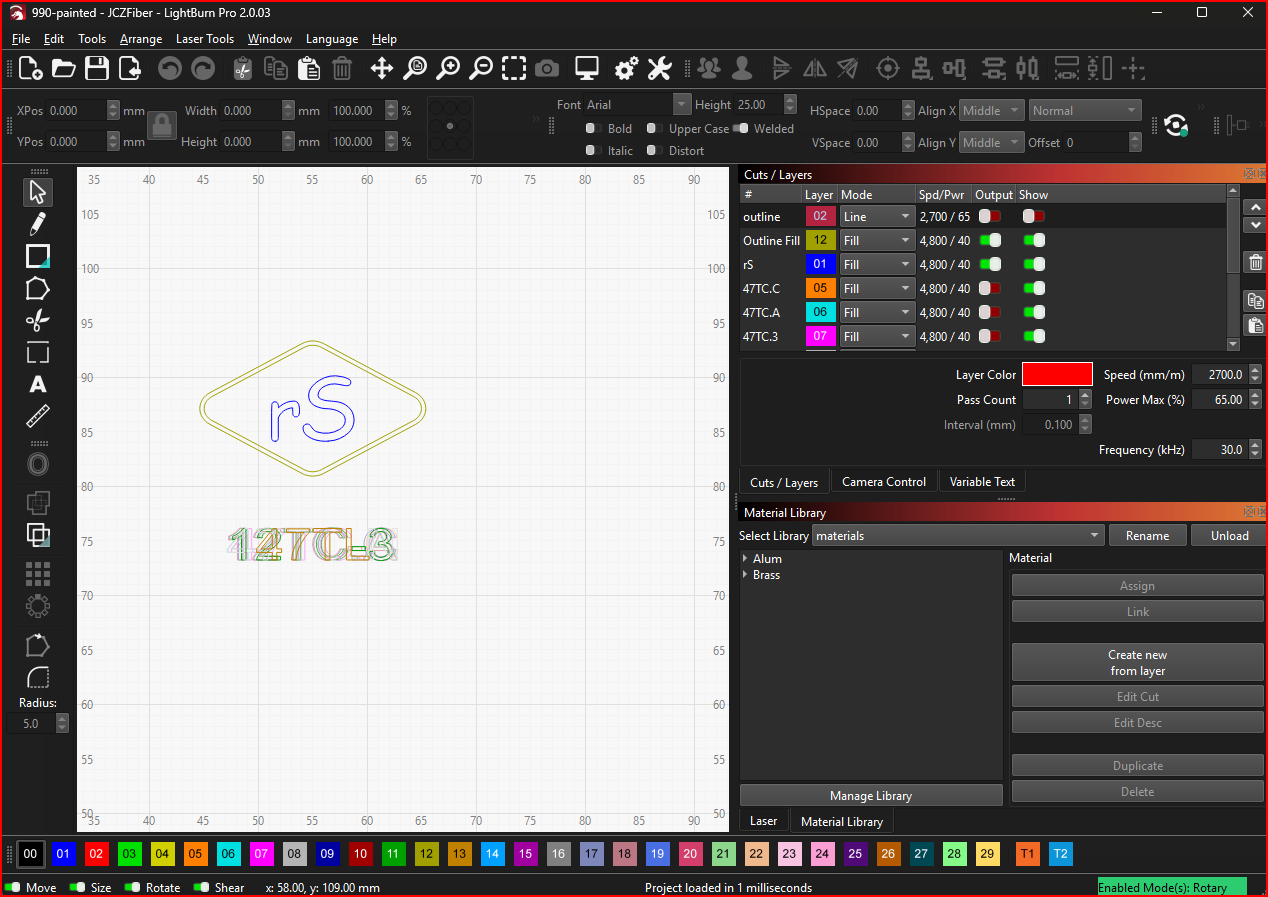Open the camera capture icon
The height and width of the screenshot is (897, 1268).
[547, 68]
